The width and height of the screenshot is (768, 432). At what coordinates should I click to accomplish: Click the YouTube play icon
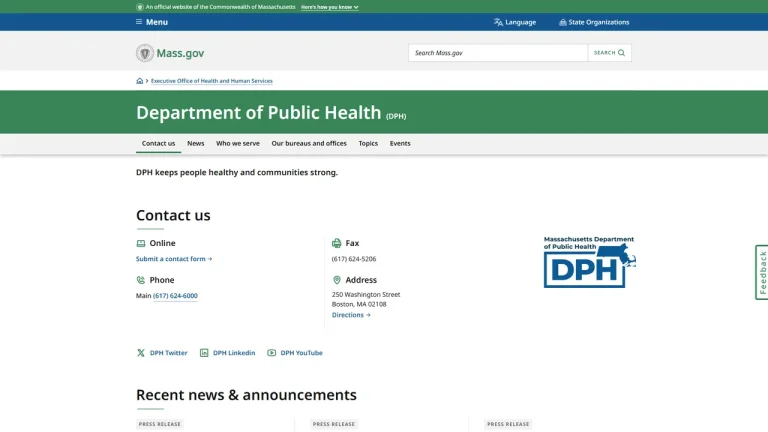click(271, 353)
